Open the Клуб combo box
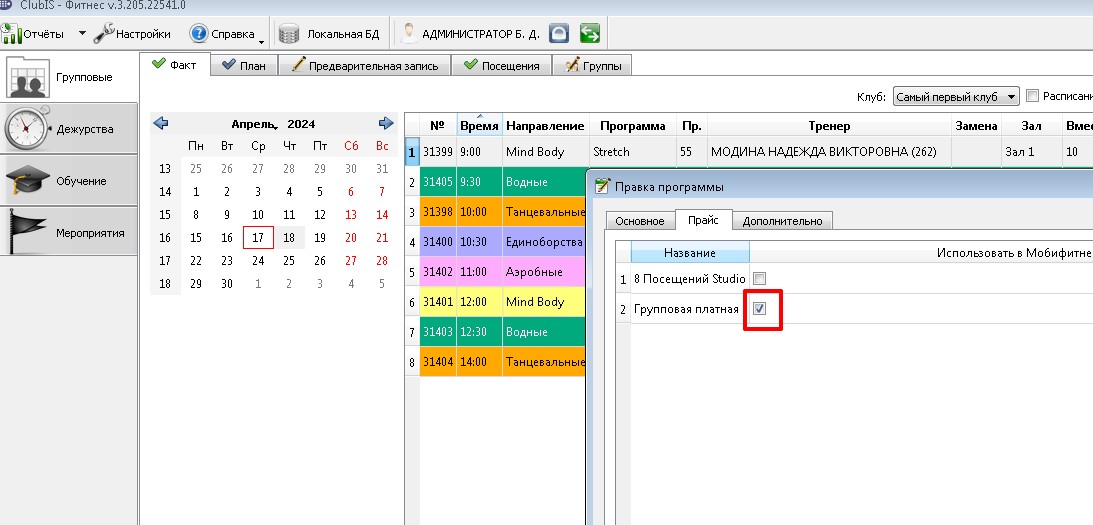This screenshot has width=1093, height=525. [x=956, y=96]
